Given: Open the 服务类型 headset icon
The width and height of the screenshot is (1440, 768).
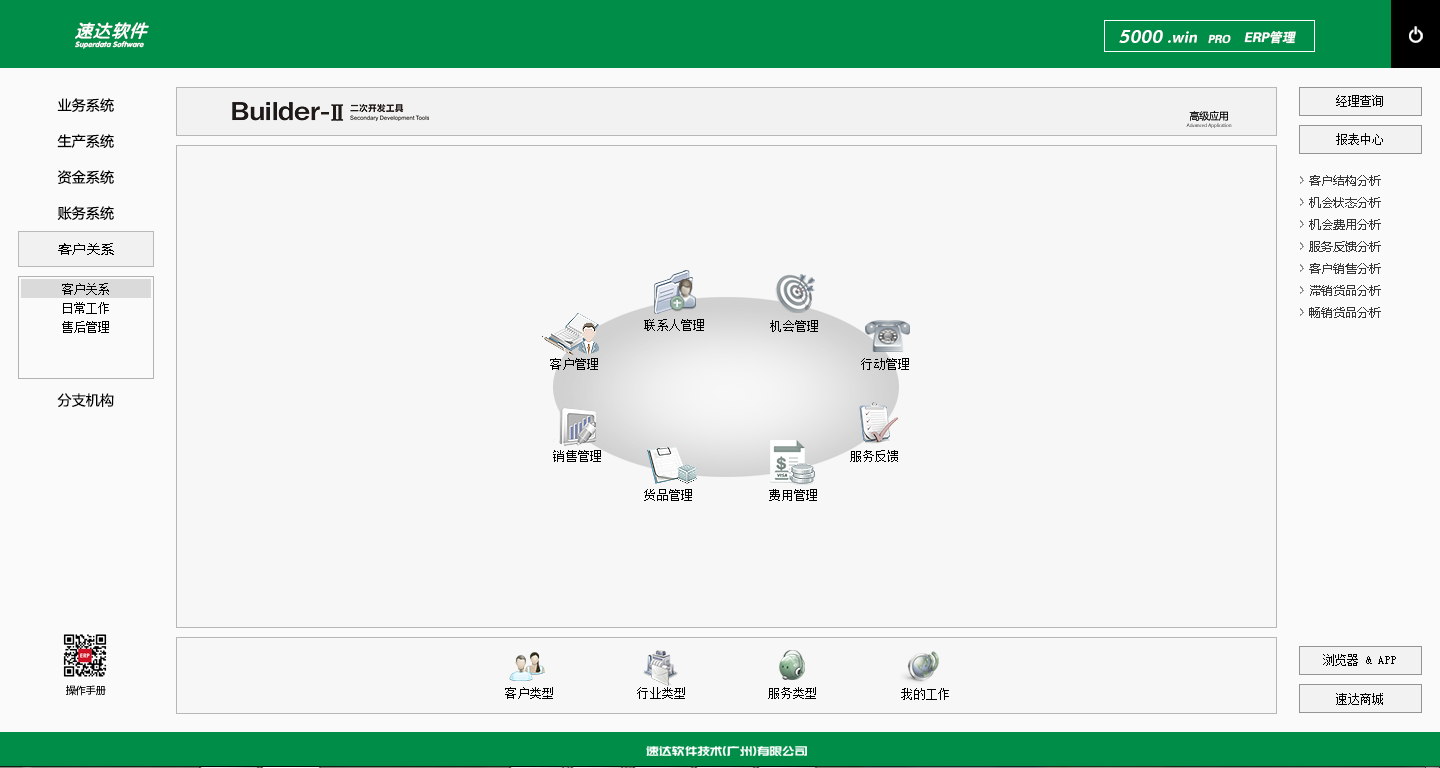Looking at the screenshot, I should point(792,666).
